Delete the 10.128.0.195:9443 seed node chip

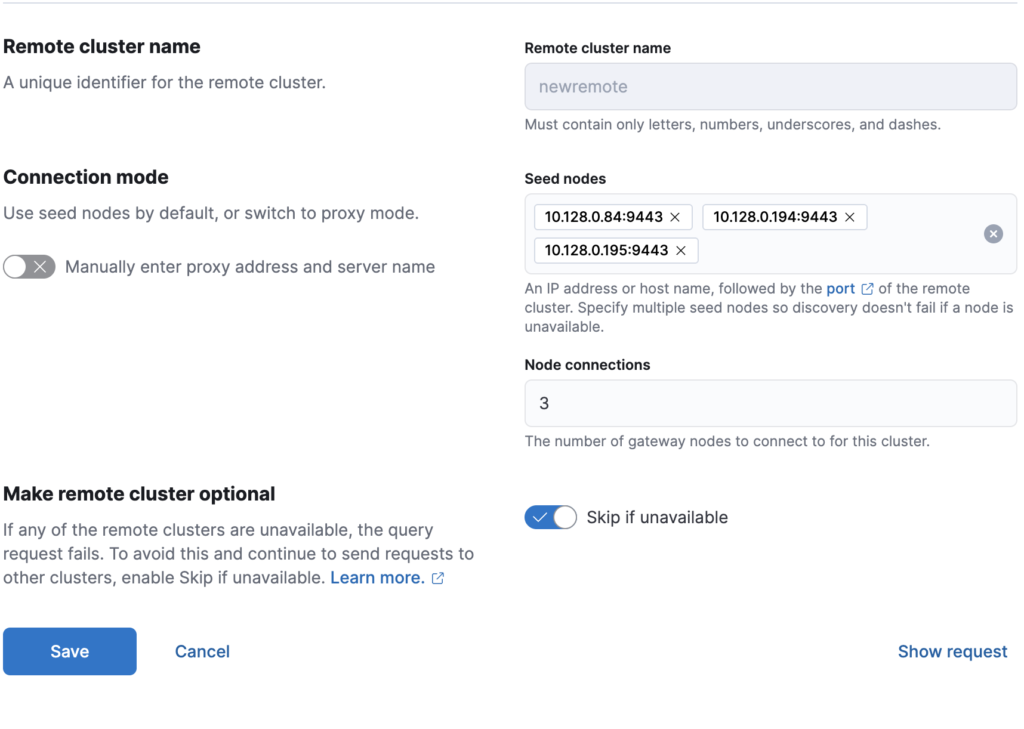(x=681, y=250)
